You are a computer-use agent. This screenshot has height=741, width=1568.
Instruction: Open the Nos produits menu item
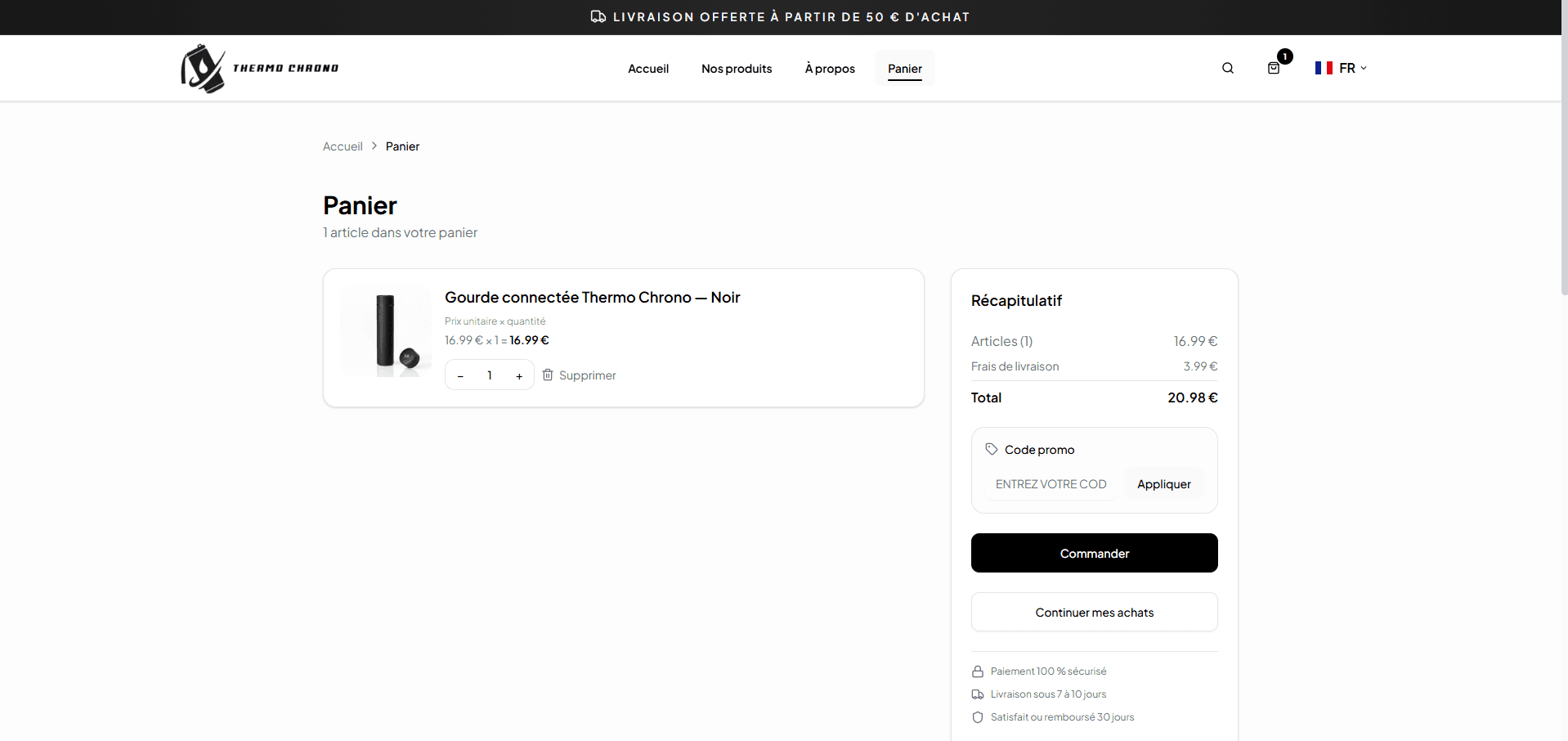coord(736,69)
